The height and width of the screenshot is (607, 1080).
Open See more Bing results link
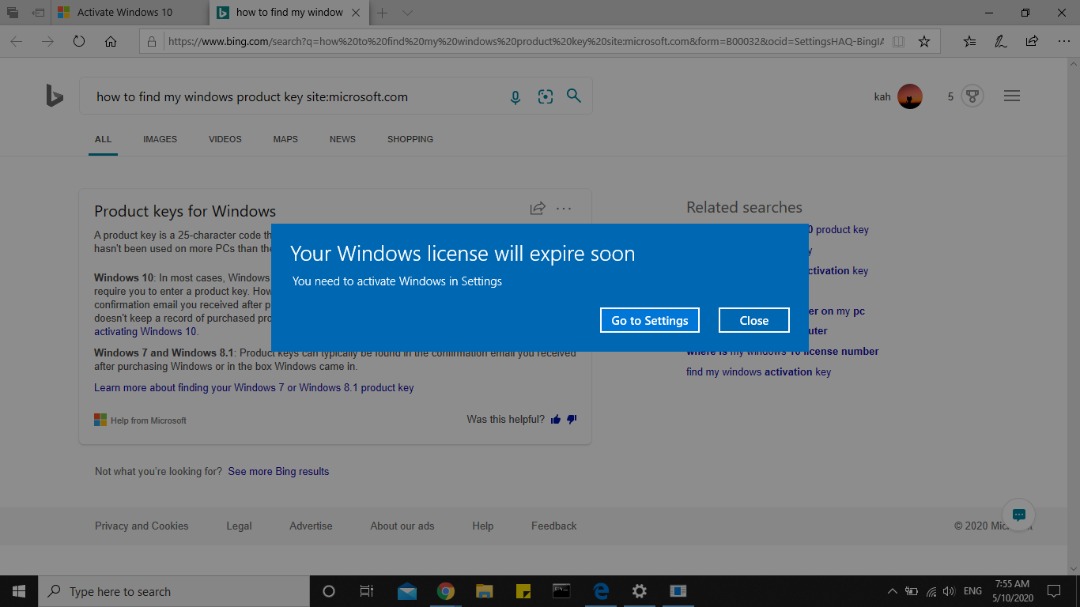pos(278,471)
